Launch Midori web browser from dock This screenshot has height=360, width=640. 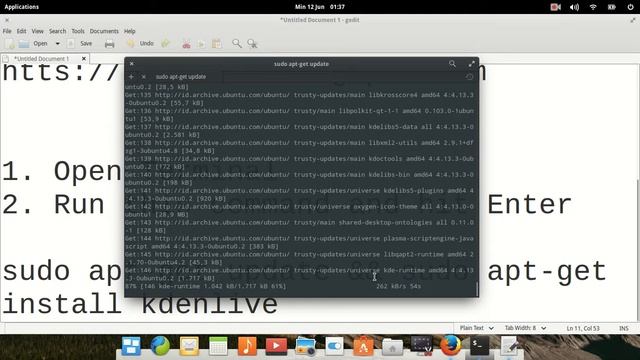click(160, 346)
